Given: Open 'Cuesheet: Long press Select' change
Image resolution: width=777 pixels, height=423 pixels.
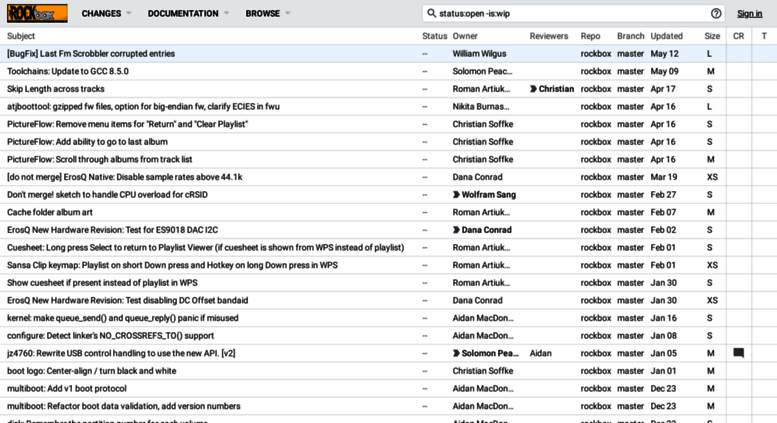Looking at the screenshot, I should [x=206, y=248].
